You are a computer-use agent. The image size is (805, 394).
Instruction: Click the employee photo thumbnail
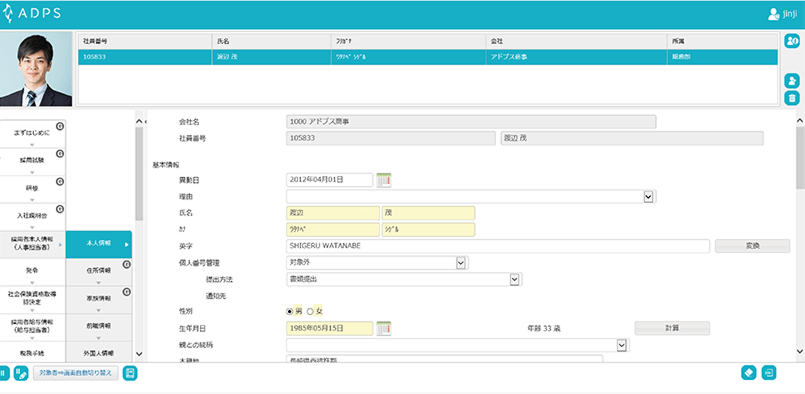coord(36,69)
